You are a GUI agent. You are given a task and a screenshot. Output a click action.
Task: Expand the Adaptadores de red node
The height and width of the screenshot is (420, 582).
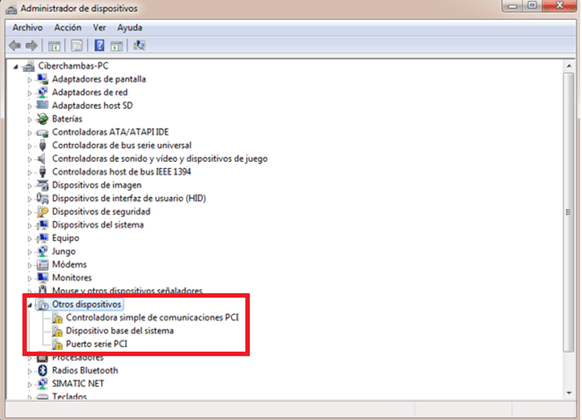click(29, 93)
